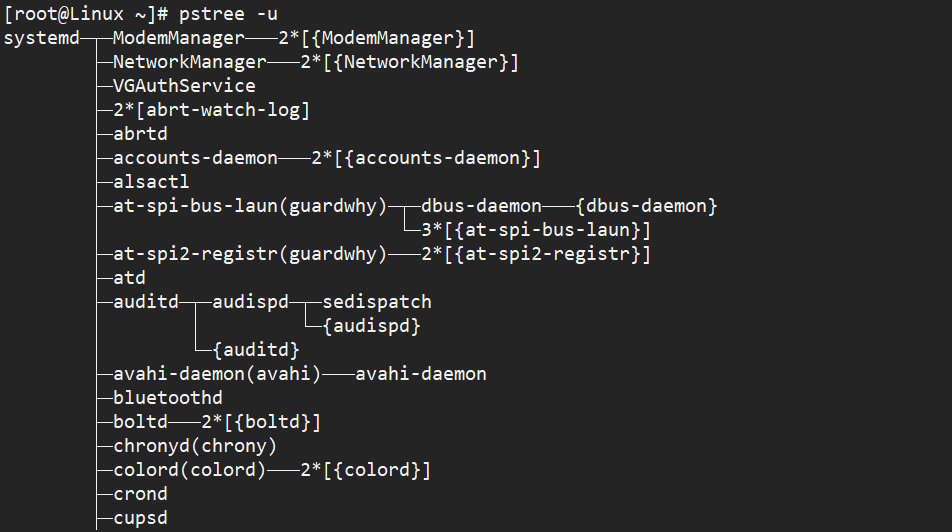Select the sedispatch child process

377,302
